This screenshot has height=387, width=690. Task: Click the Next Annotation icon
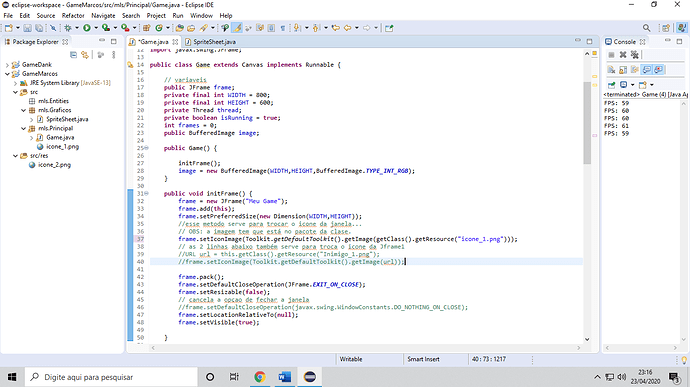(x=297, y=28)
